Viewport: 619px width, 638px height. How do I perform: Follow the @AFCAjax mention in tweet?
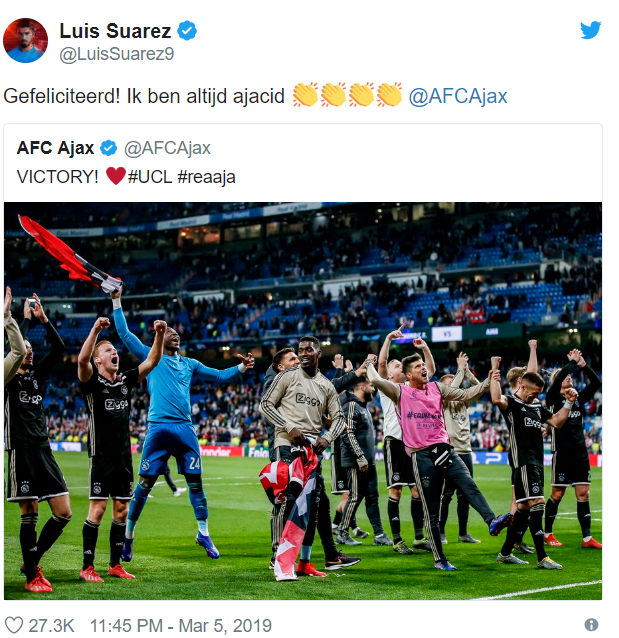(x=458, y=96)
